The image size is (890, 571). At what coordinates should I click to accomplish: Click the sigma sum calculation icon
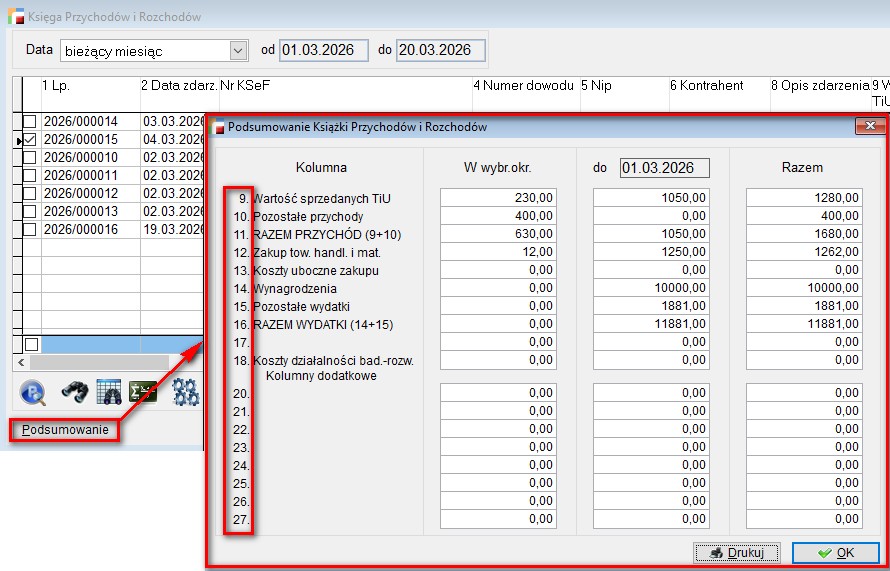click(143, 392)
